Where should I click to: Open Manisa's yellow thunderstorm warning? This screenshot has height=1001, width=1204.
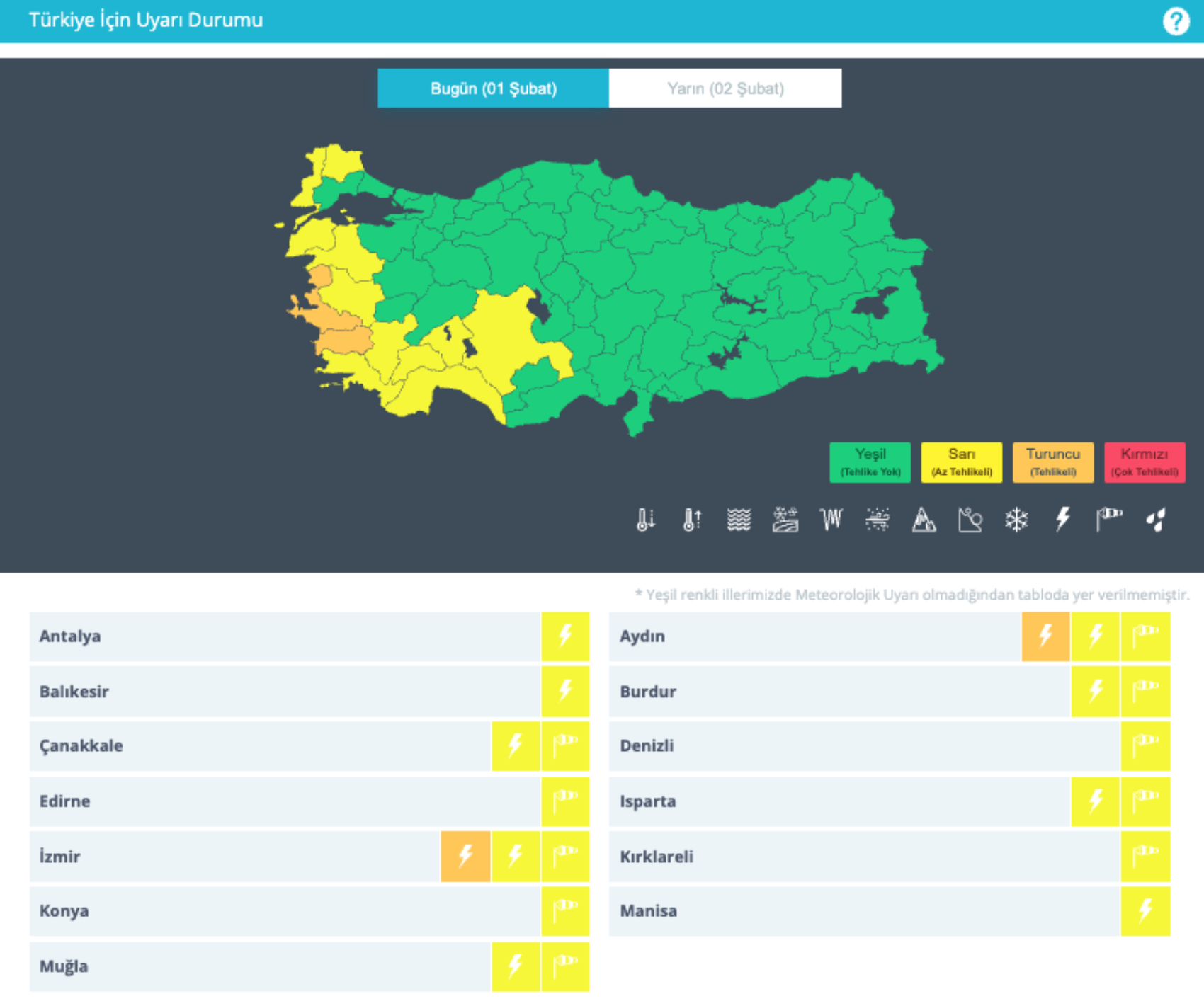point(1145,910)
